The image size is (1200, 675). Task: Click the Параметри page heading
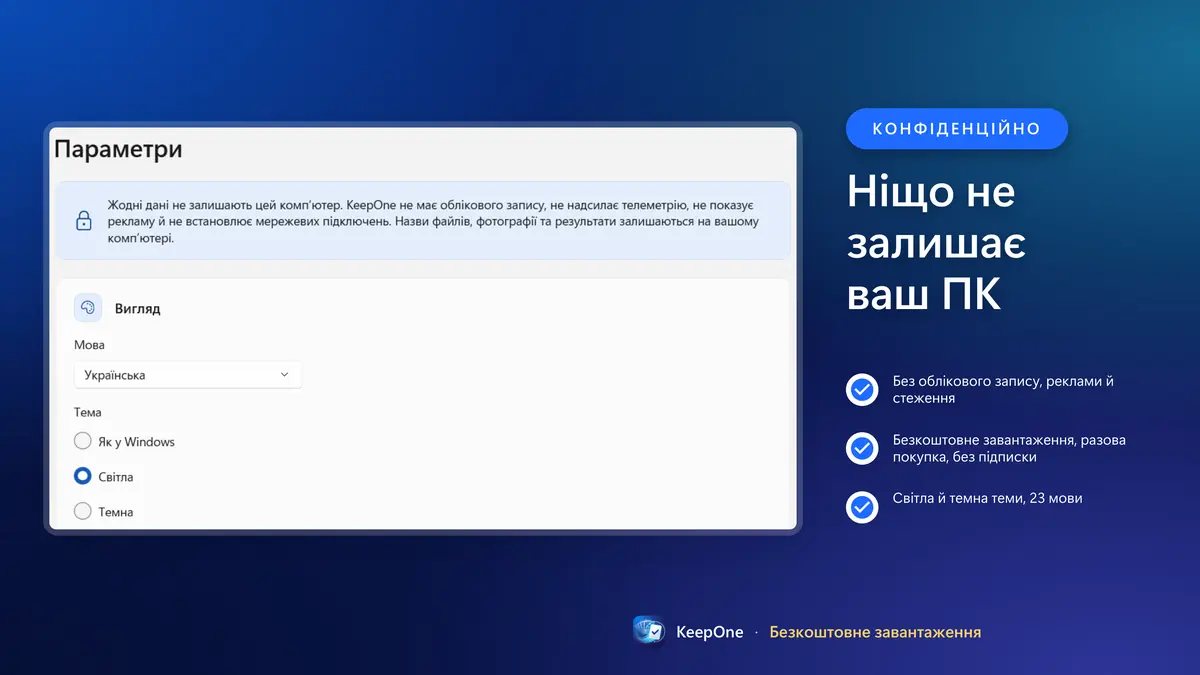[118, 150]
